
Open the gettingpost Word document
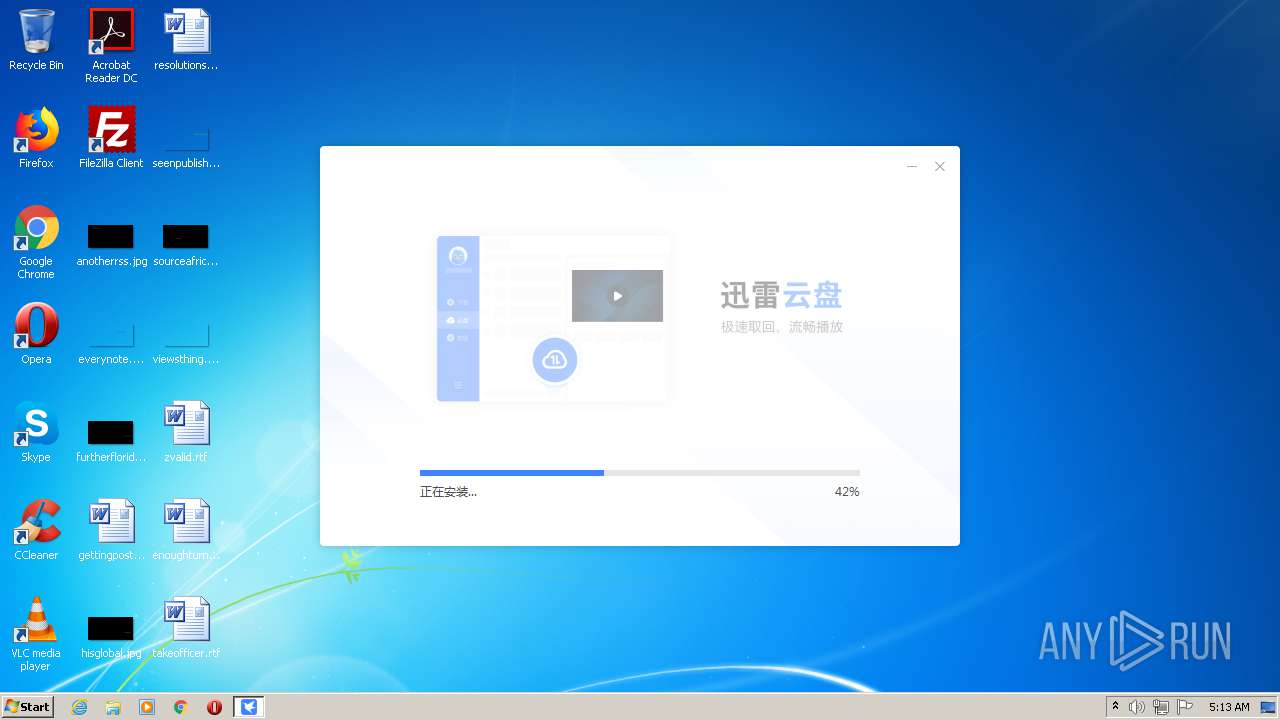coord(111,530)
